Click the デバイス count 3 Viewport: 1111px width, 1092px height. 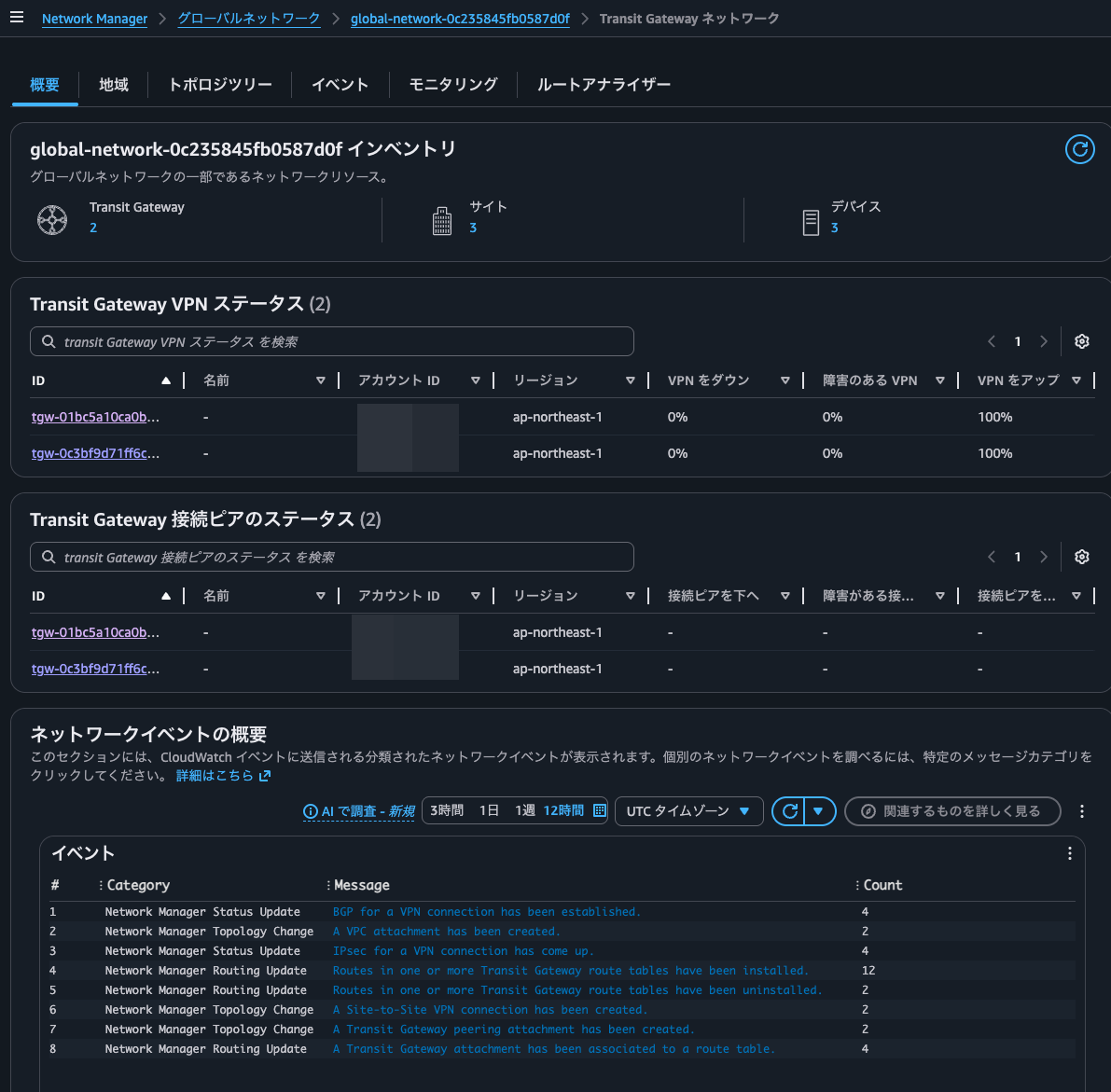[835, 228]
